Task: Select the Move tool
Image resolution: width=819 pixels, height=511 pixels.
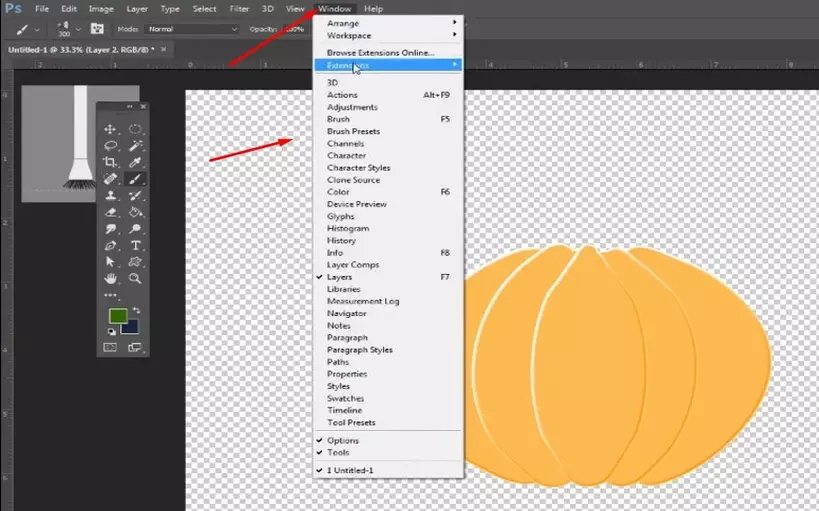Action: (110, 129)
